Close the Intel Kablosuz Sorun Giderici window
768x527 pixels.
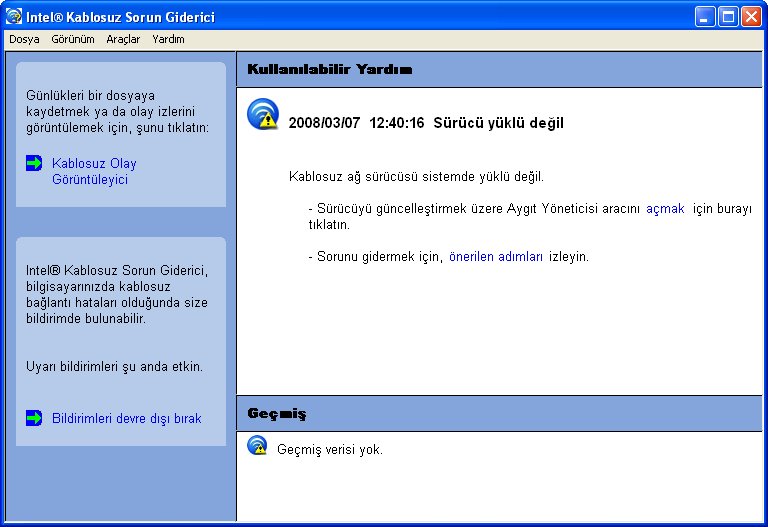pos(751,17)
